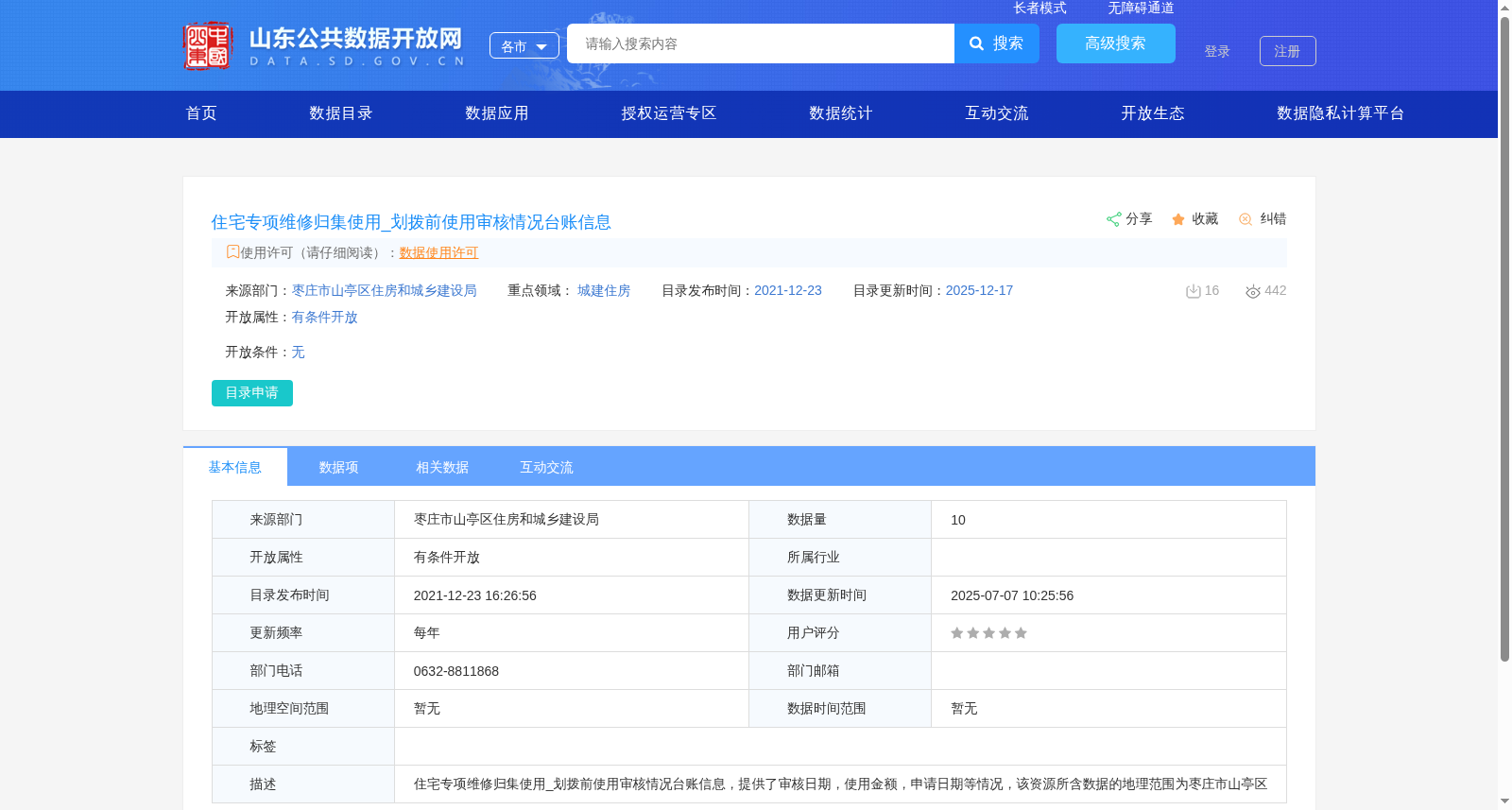
Task: Open the 数据使用许可 license link
Action: pos(438,253)
